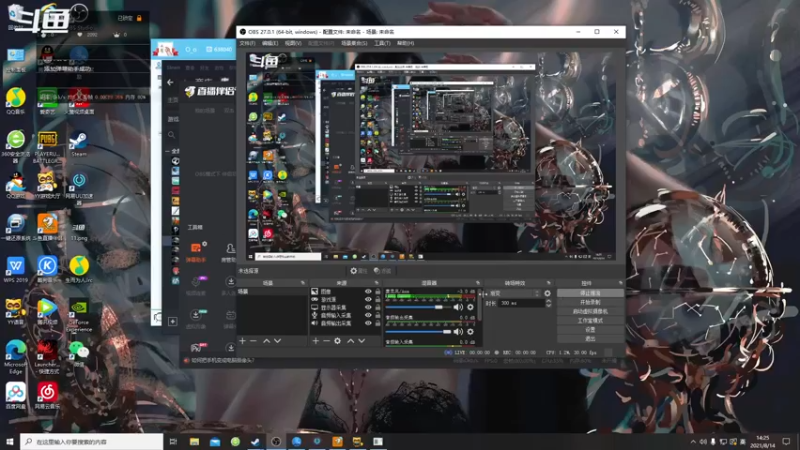Move the source down in OBS sources panel
This screenshot has height=450, width=800.
(362, 341)
